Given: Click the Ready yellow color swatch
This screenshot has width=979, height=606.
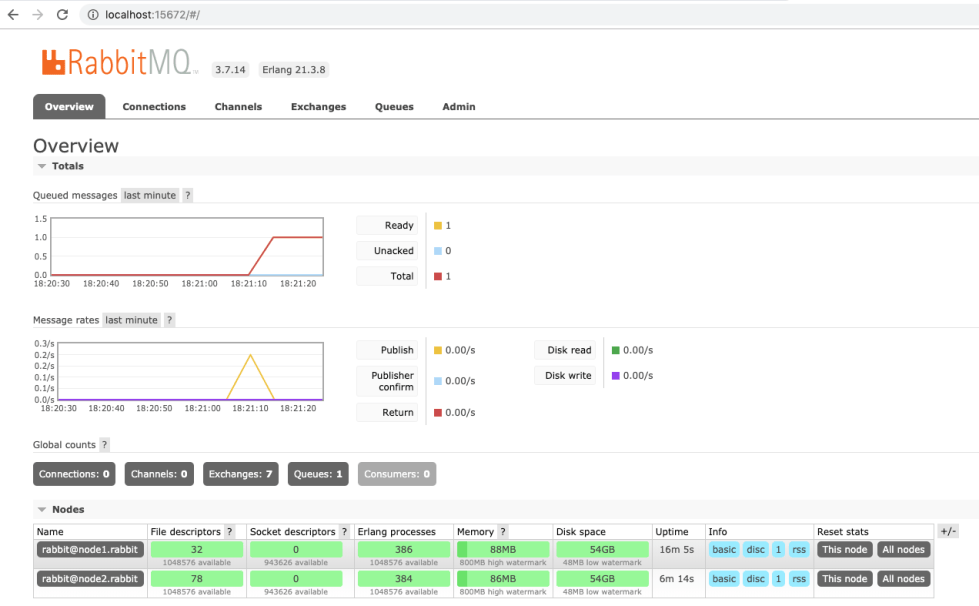Looking at the screenshot, I should click(438, 225).
